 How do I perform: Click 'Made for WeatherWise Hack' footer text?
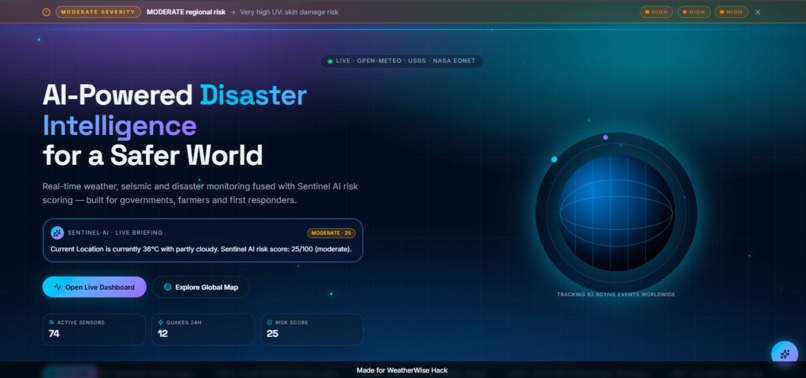point(402,370)
